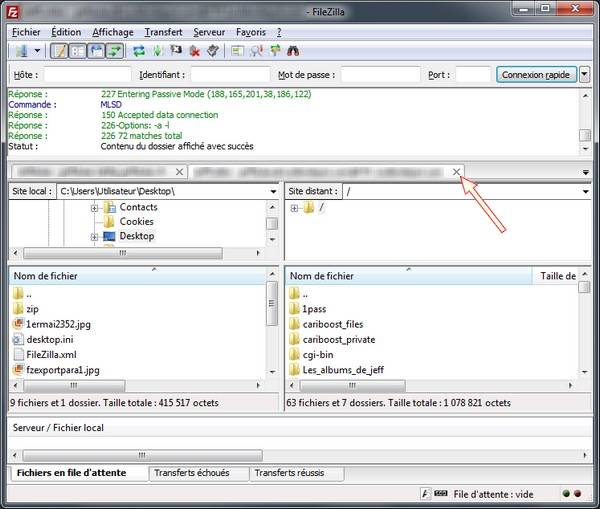Viewport: 600px width, 509px height.
Task: Focus the Mot de passe field
Action: click(x=381, y=75)
